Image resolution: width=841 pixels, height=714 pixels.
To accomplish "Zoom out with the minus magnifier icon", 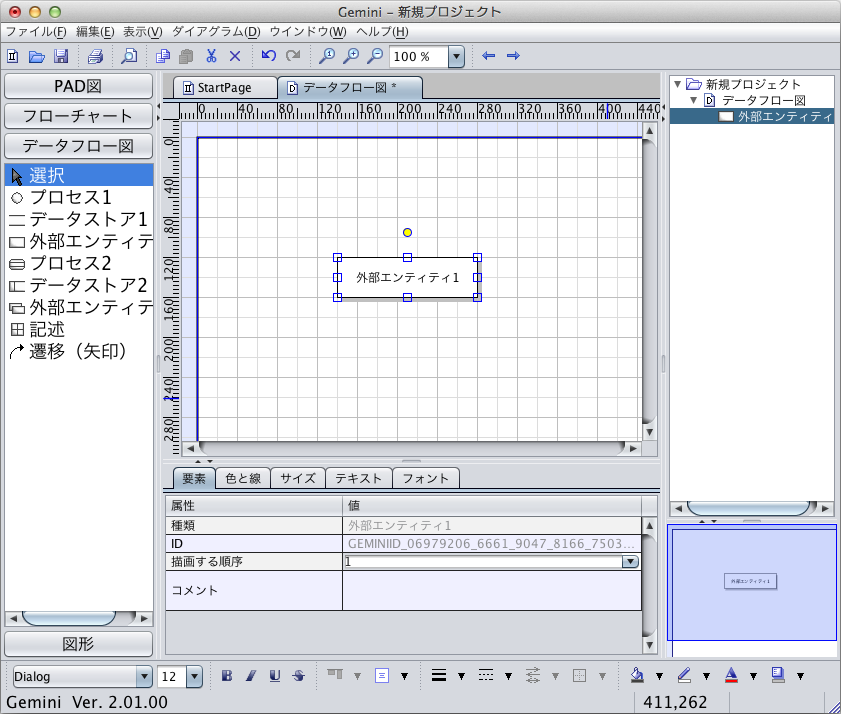I will (375, 56).
